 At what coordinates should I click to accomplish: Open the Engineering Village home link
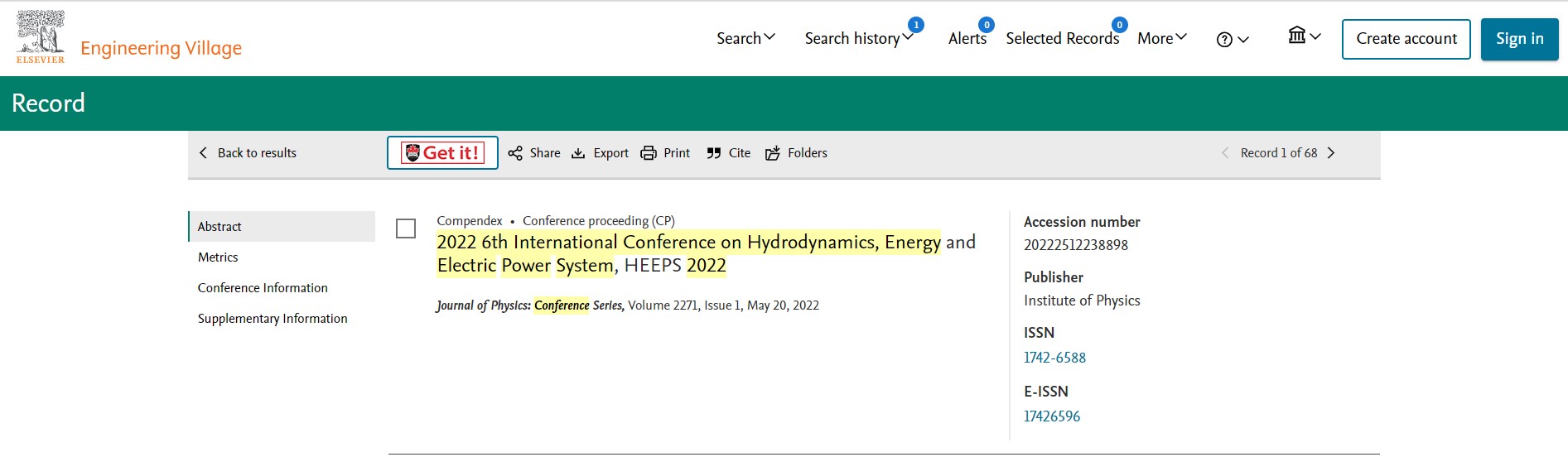pyautogui.click(x=161, y=48)
